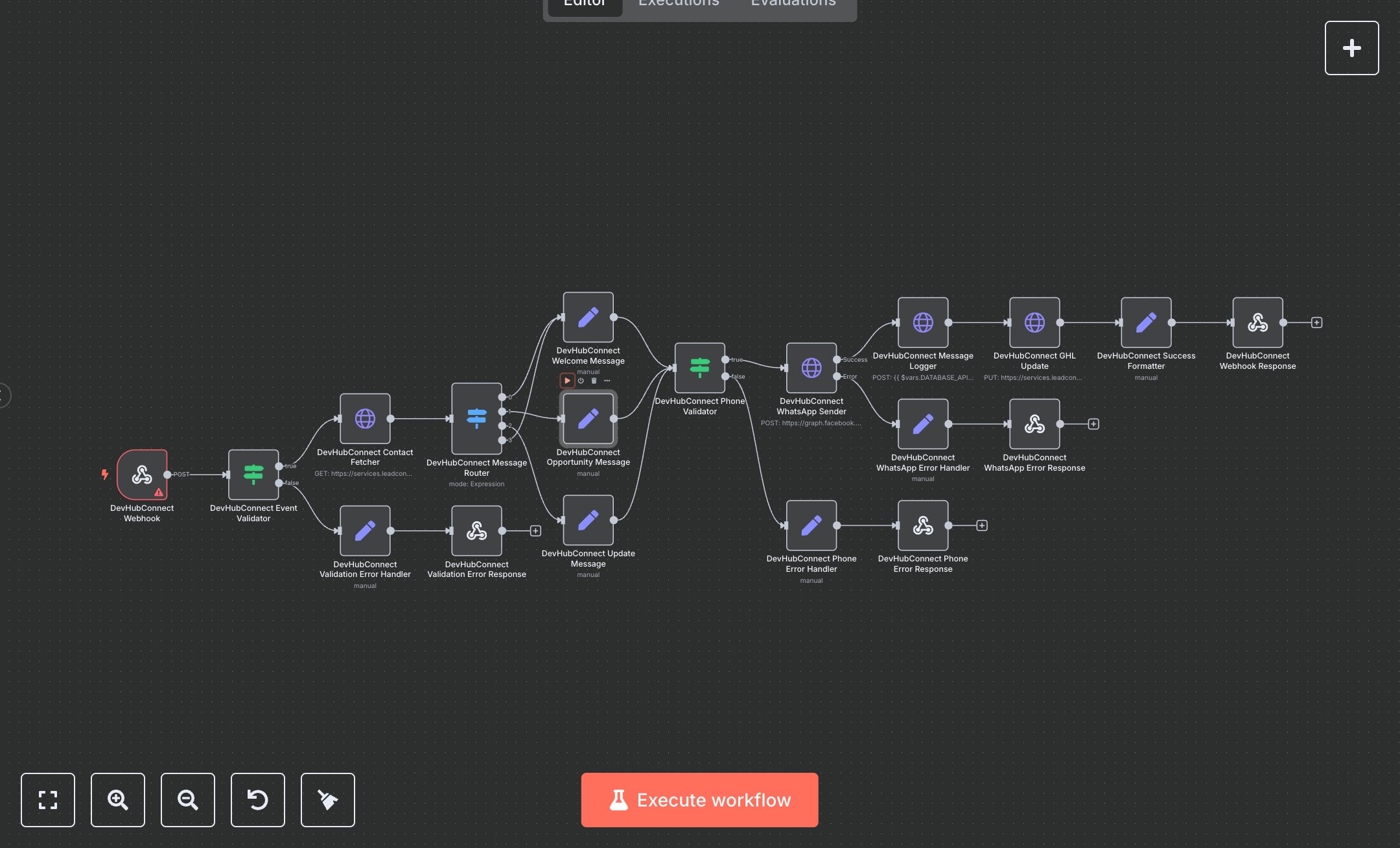
Task: Switch to the Evaluations tab
Action: [x=793, y=4]
